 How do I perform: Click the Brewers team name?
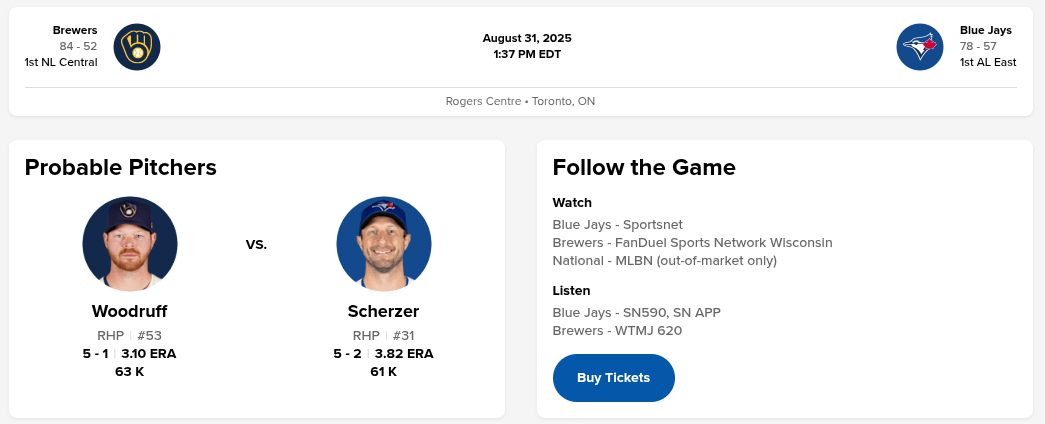(75, 30)
